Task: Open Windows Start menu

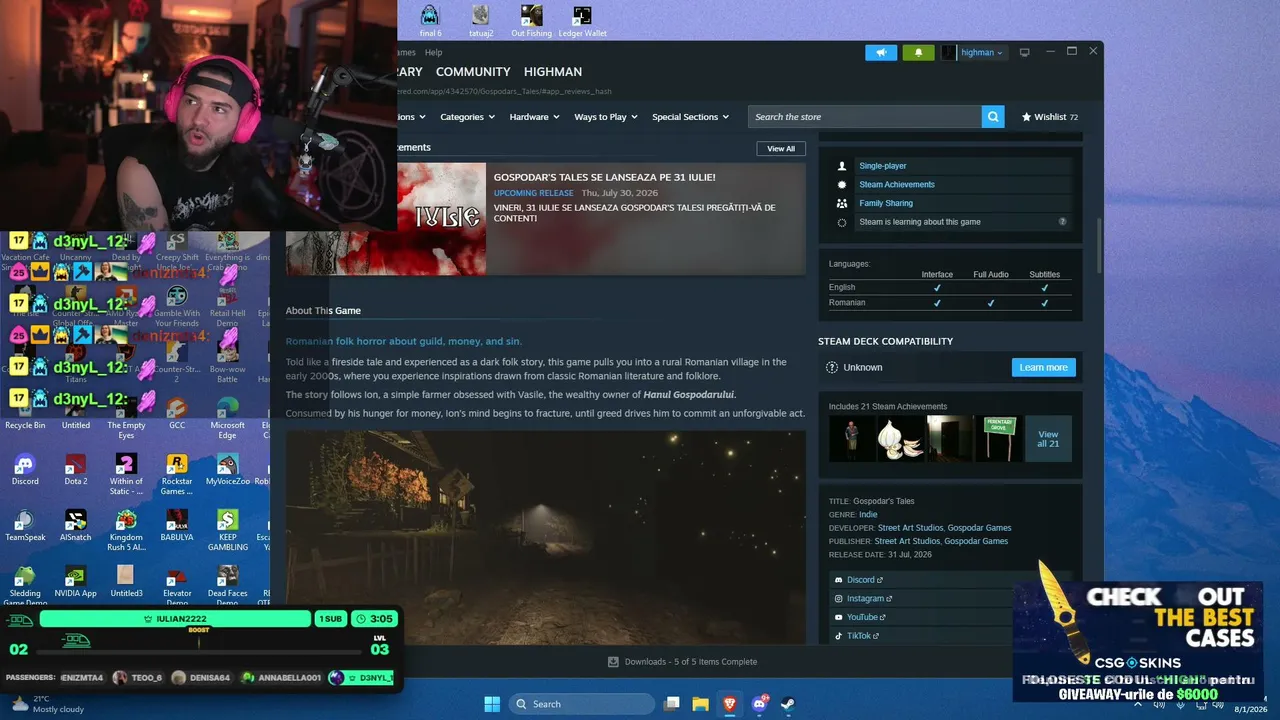Action: pos(491,704)
